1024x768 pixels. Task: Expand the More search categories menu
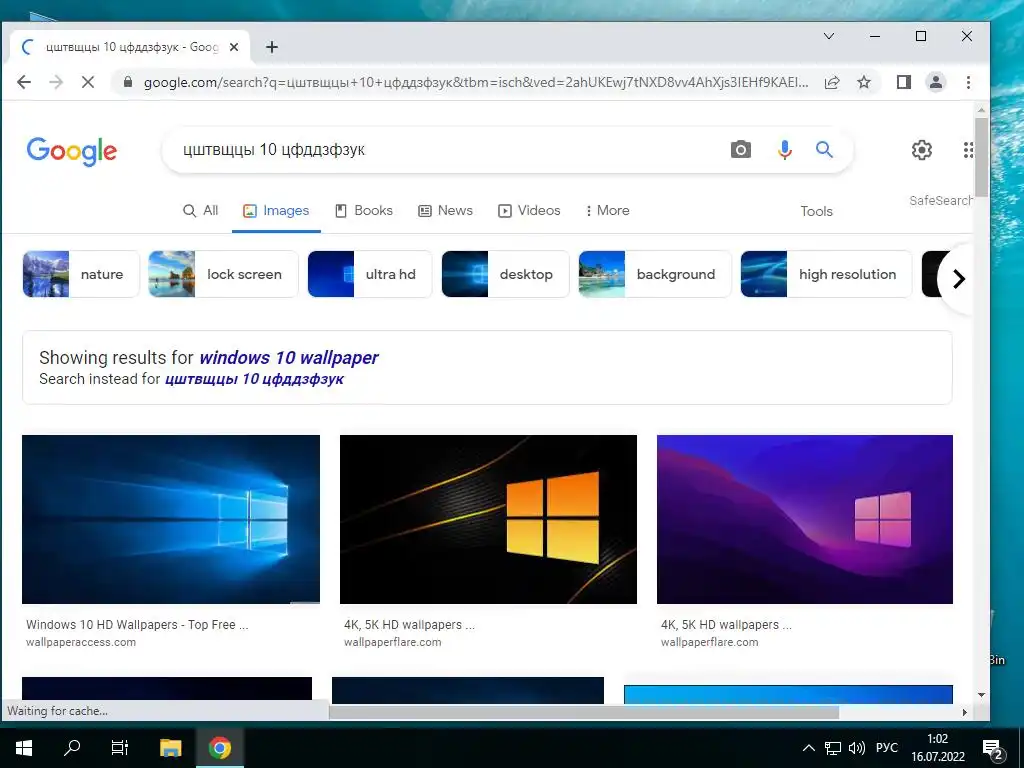(607, 210)
